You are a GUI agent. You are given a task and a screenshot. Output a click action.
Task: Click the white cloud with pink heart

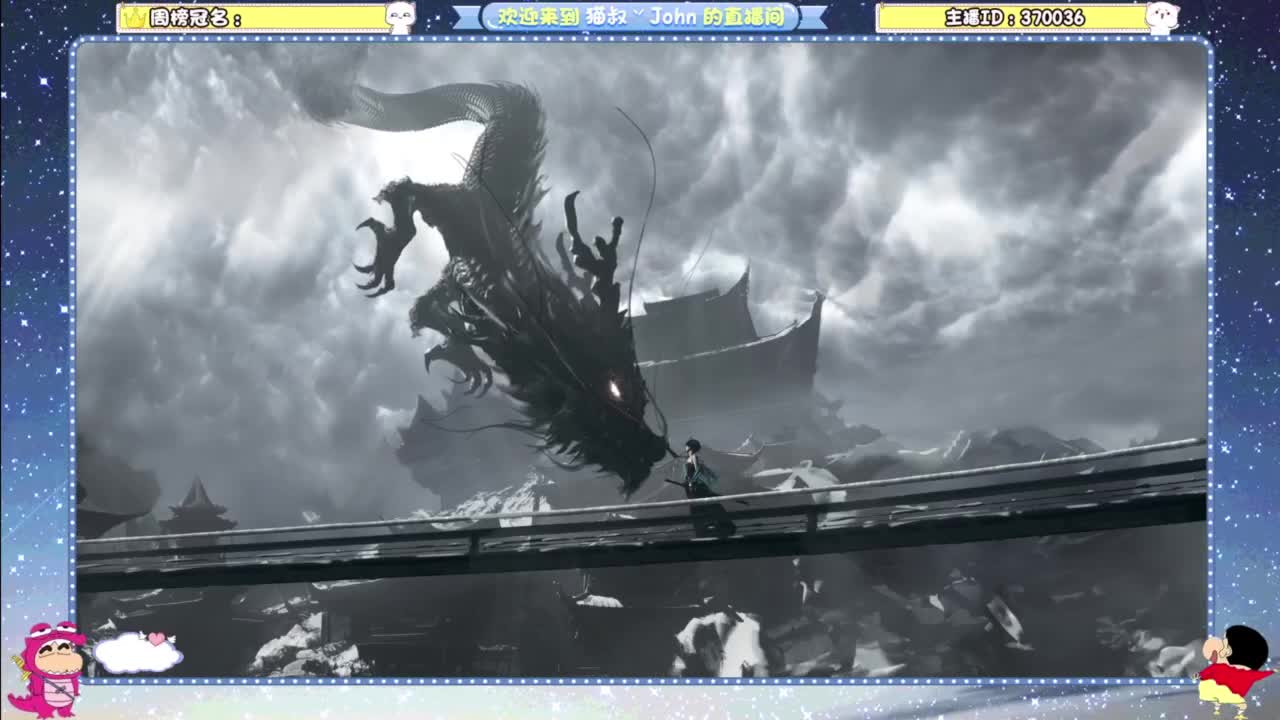click(x=137, y=652)
